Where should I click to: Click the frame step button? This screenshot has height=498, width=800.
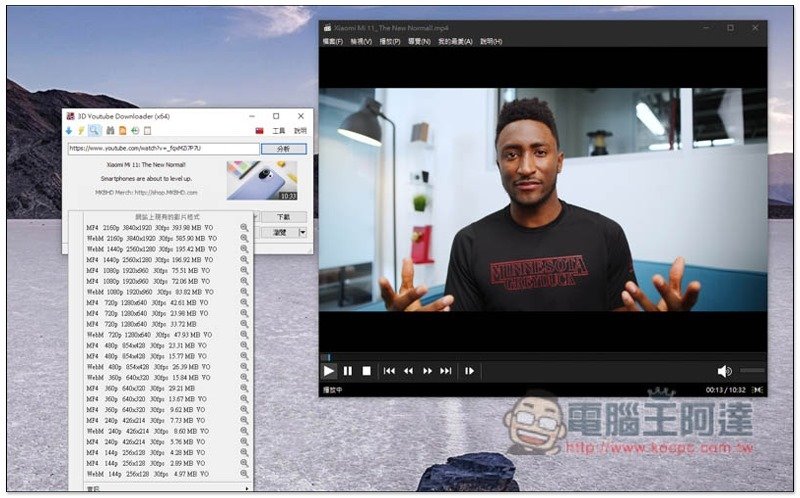(469, 371)
